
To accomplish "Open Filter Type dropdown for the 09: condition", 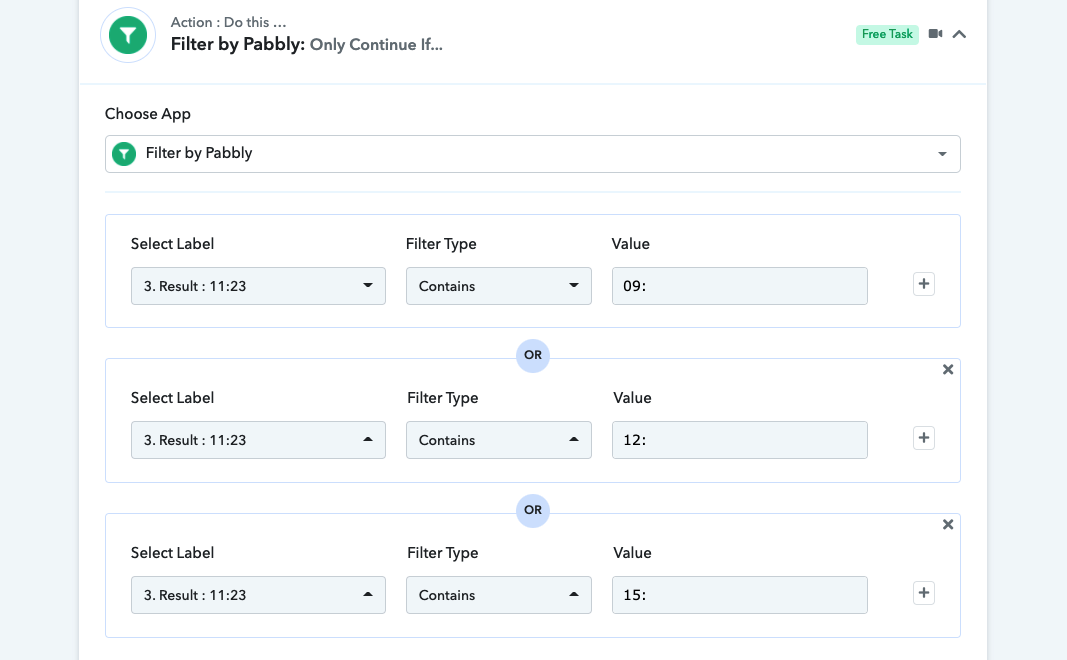I will (x=499, y=286).
